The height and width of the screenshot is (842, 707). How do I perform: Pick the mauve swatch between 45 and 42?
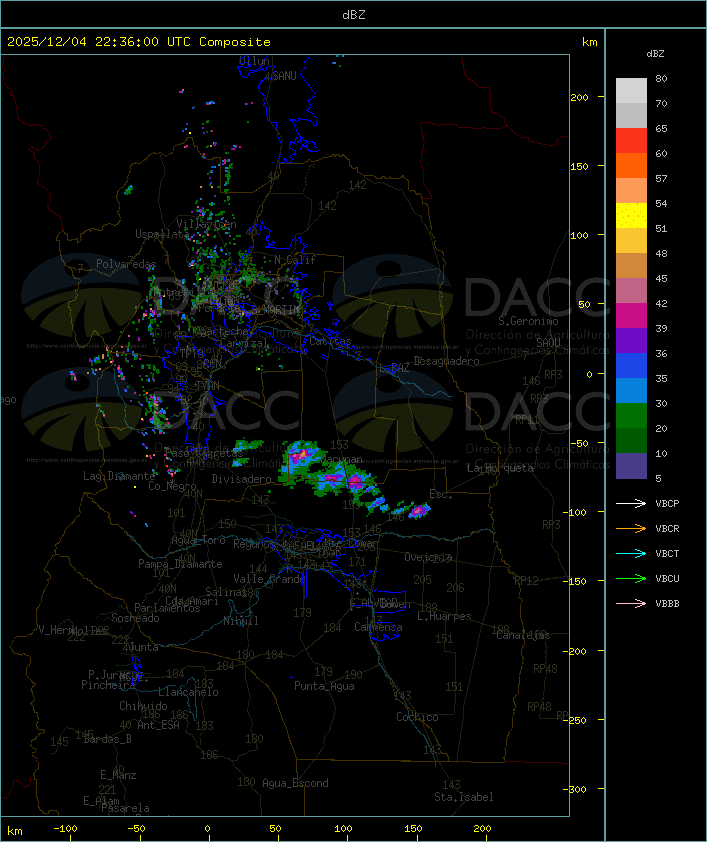pos(631,291)
